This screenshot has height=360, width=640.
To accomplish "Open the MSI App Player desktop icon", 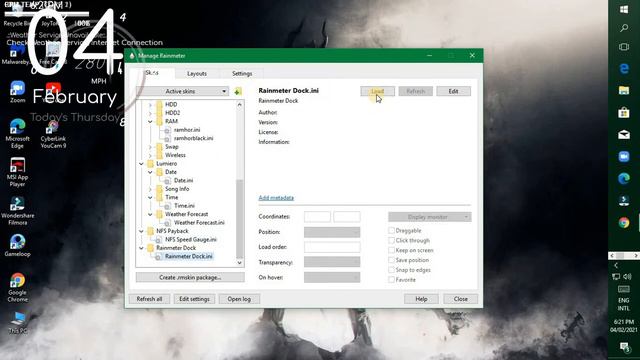I will click(x=18, y=172).
